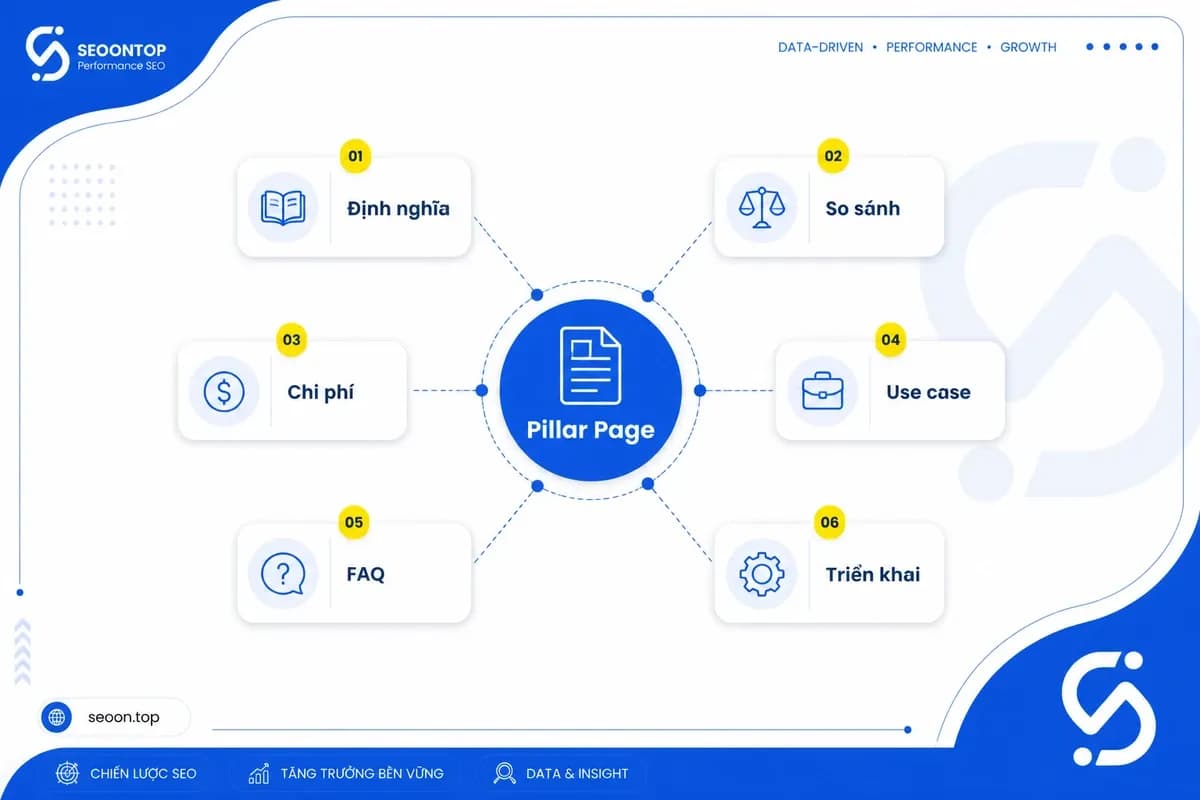Screen dimensions: 1200x800
Task: Click the PERFORMANCE header text
Action: click(x=932, y=47)
